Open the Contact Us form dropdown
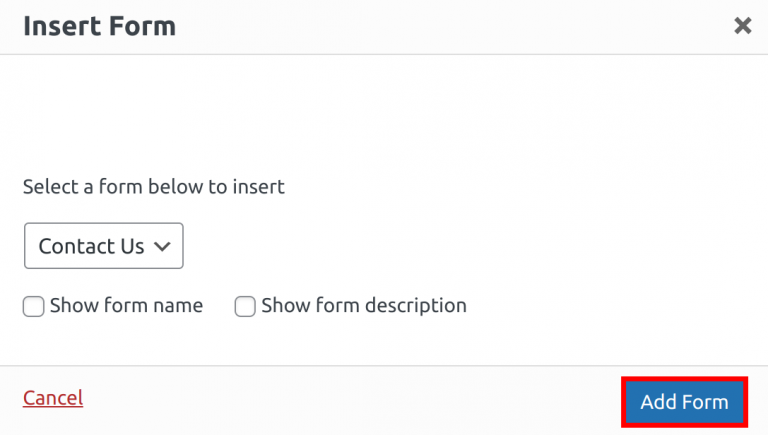 click(x=104, y=246)
